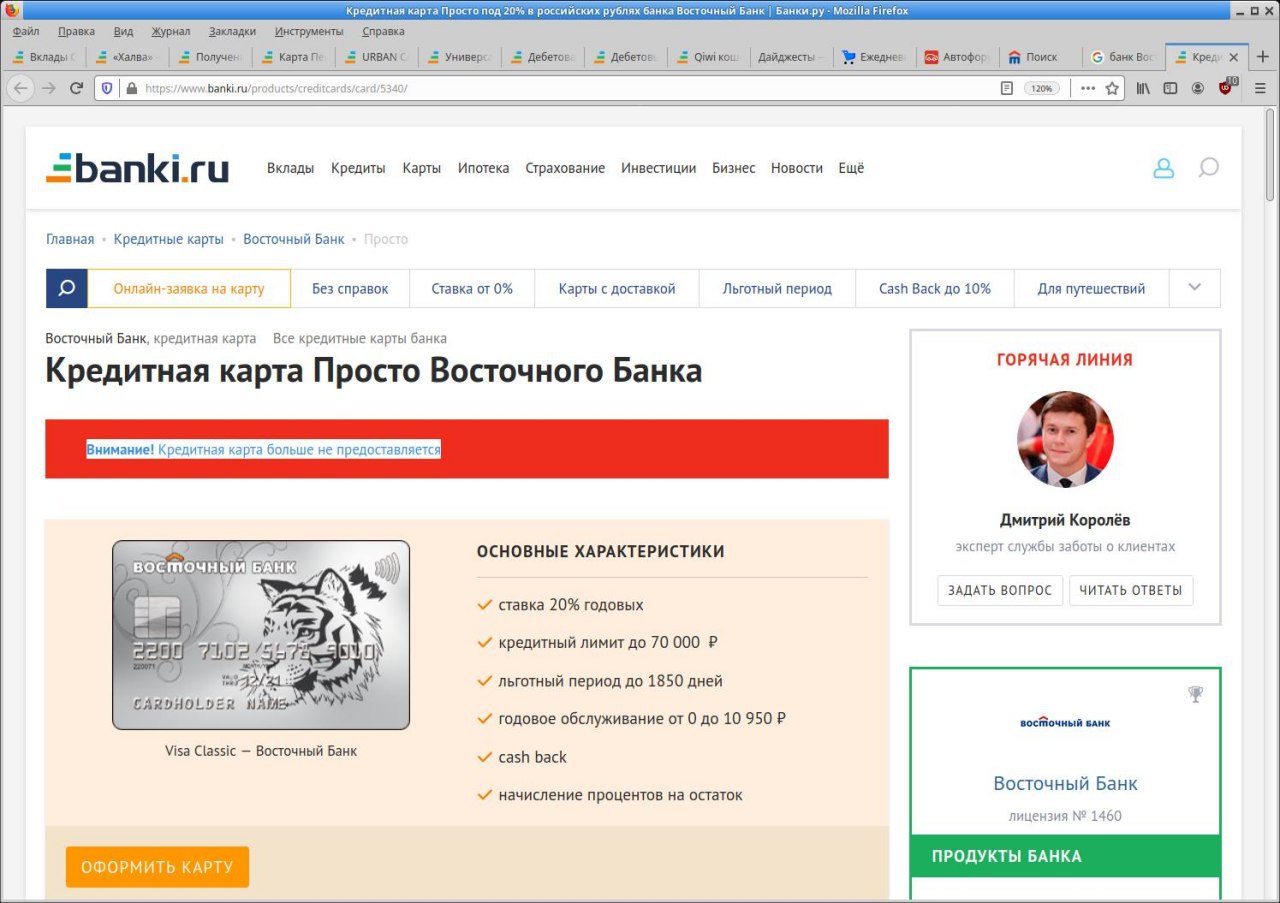Open Бизнес in site navigation

734,168
